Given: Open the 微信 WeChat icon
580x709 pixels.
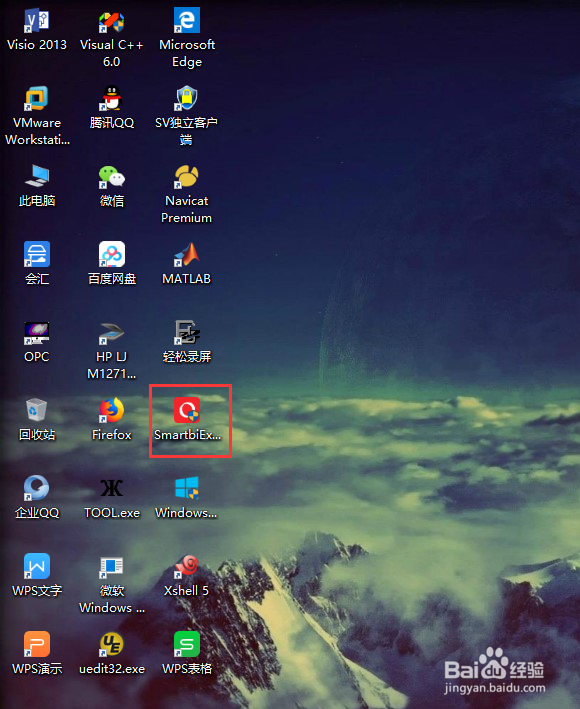Looking at the screenshot, I should coord(112,176).
